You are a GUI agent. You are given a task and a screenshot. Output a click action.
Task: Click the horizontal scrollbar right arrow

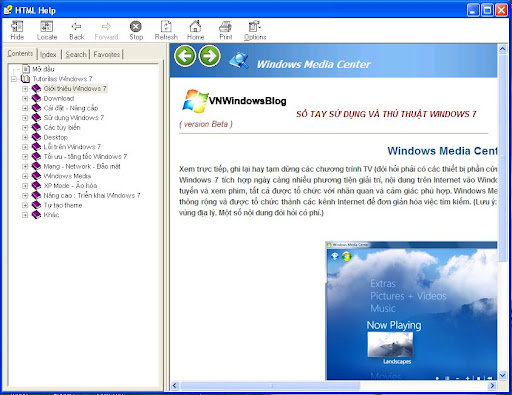[x=492, y=386]
